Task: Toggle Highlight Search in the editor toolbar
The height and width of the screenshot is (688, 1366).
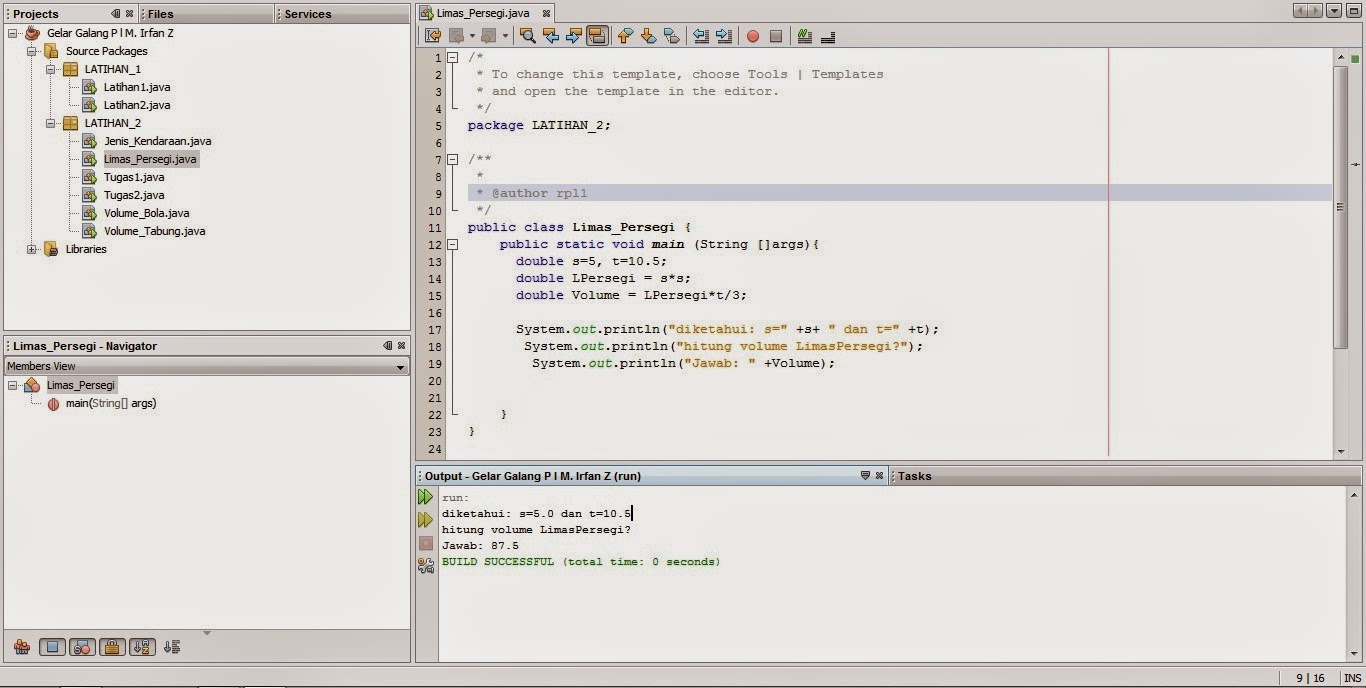Action: coord(596,36)
